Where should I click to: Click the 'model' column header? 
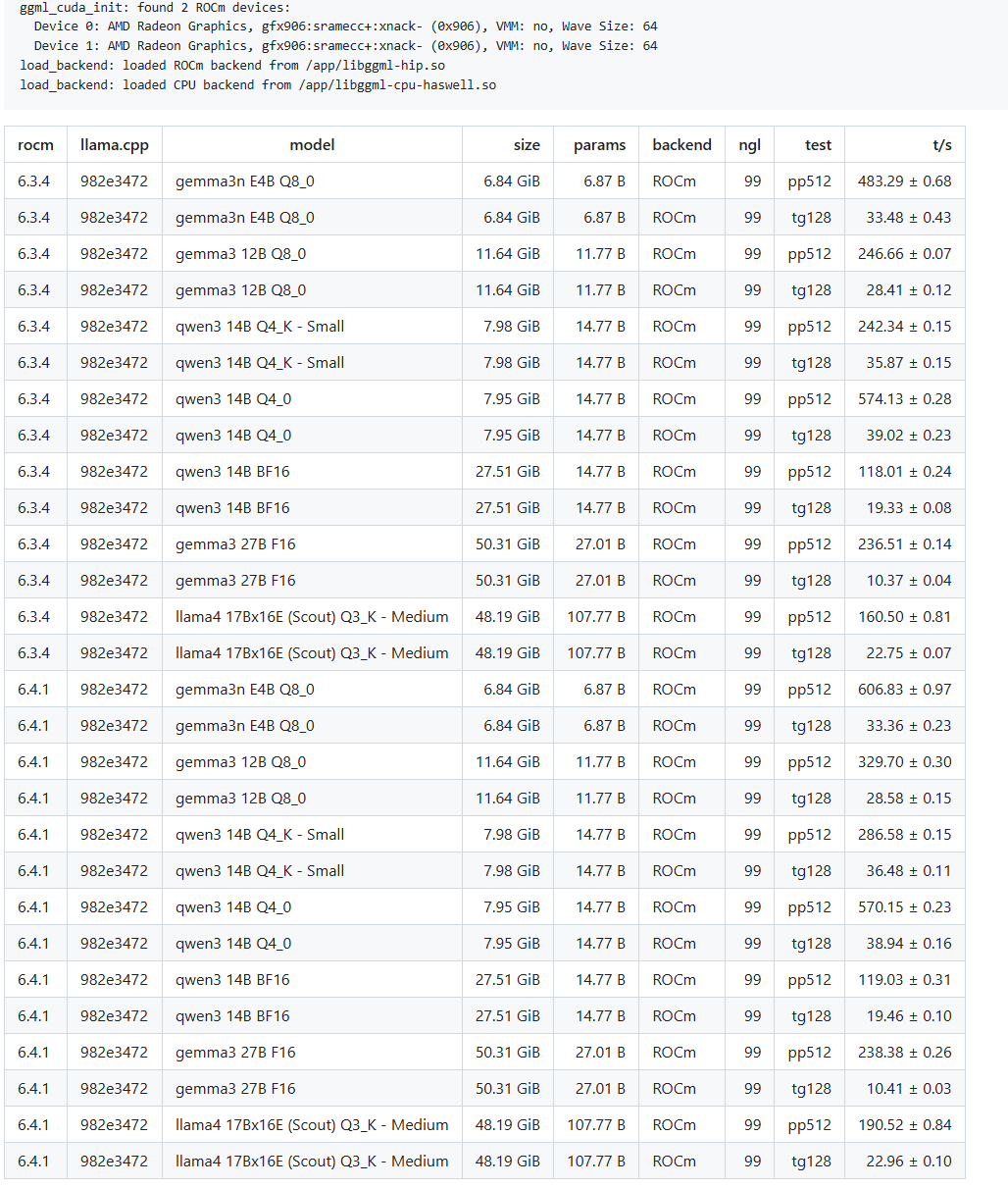point(313,145)
